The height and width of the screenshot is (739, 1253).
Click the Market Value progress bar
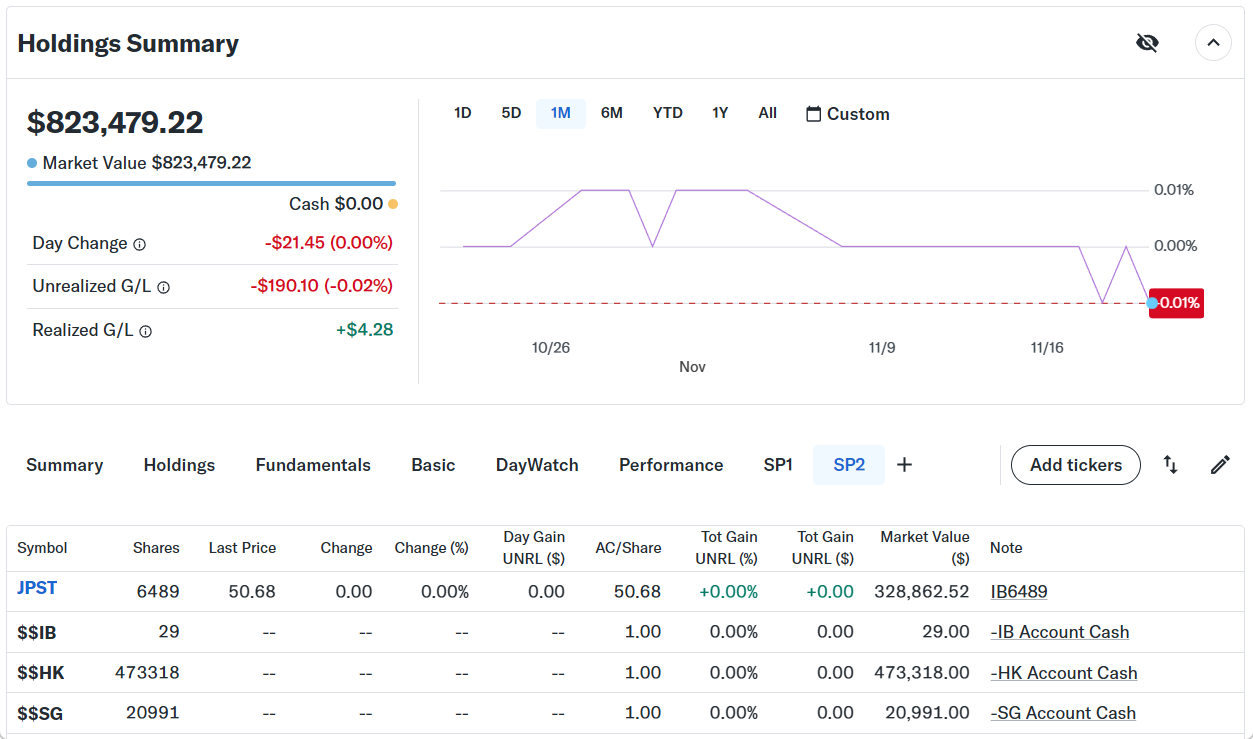pyautogui.click(x=211, y=183)
